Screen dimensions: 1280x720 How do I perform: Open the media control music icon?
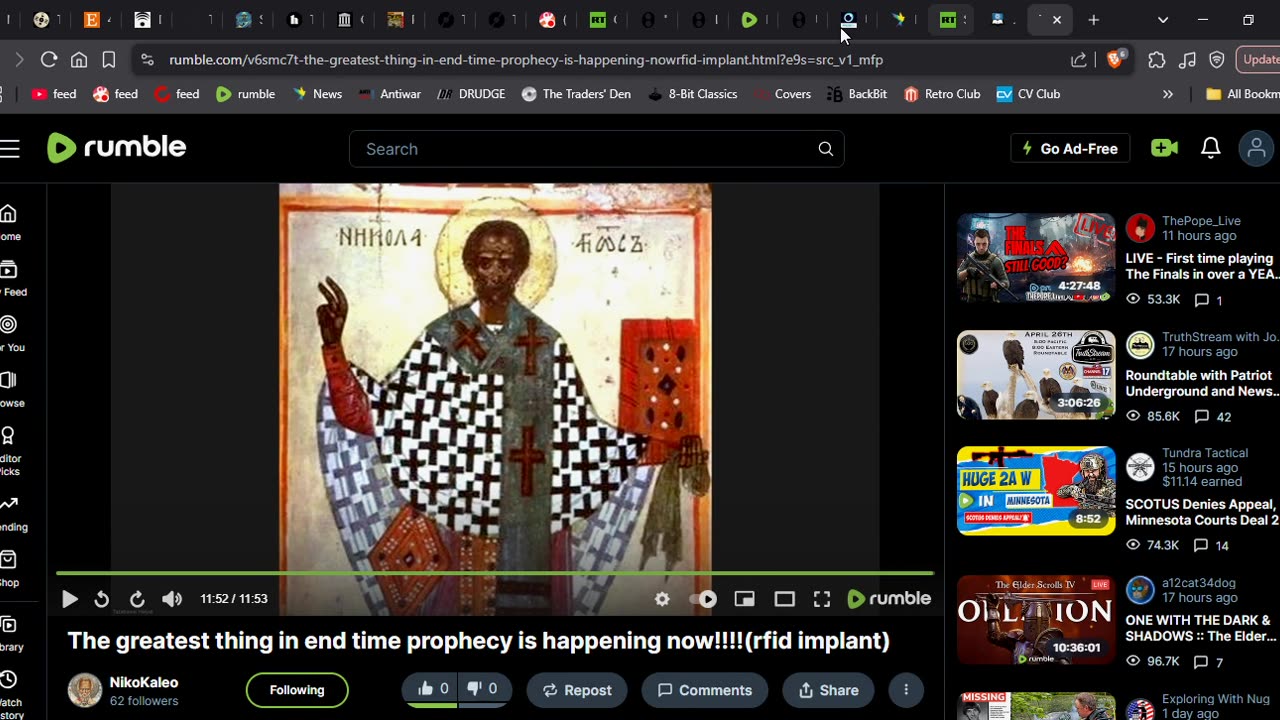[x=1187, y=60]
